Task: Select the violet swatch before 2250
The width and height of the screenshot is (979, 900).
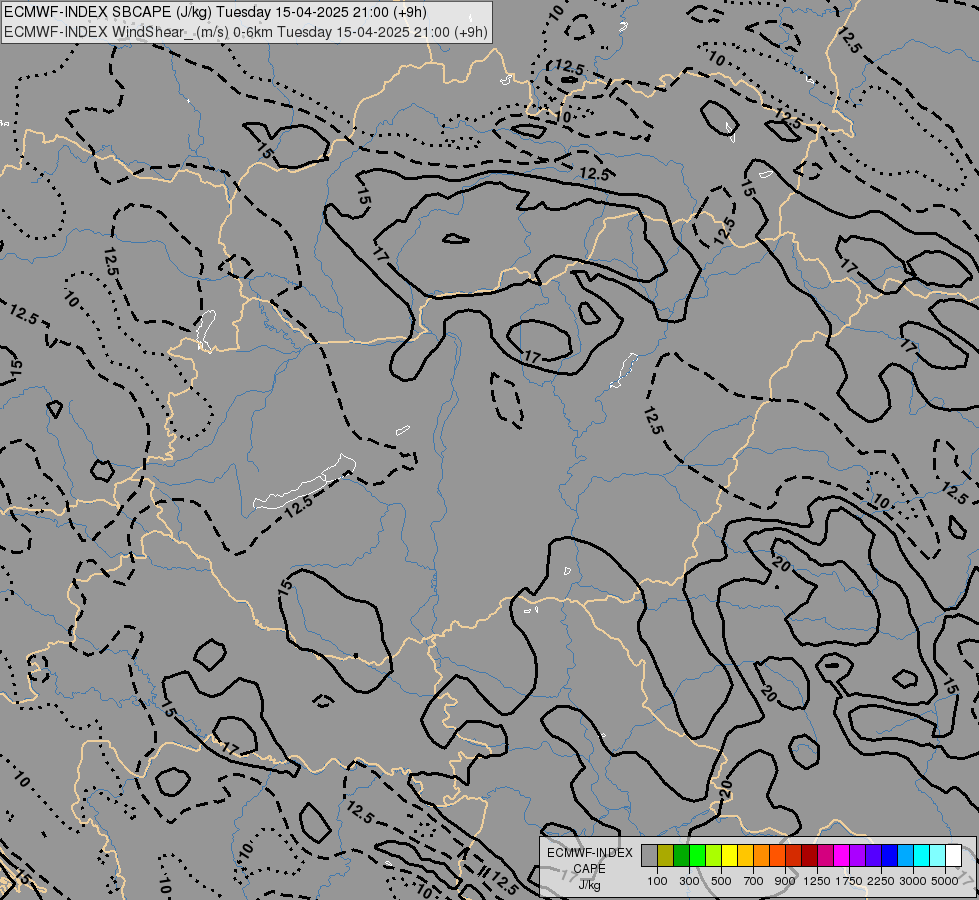Action: [x=873, y=856]
